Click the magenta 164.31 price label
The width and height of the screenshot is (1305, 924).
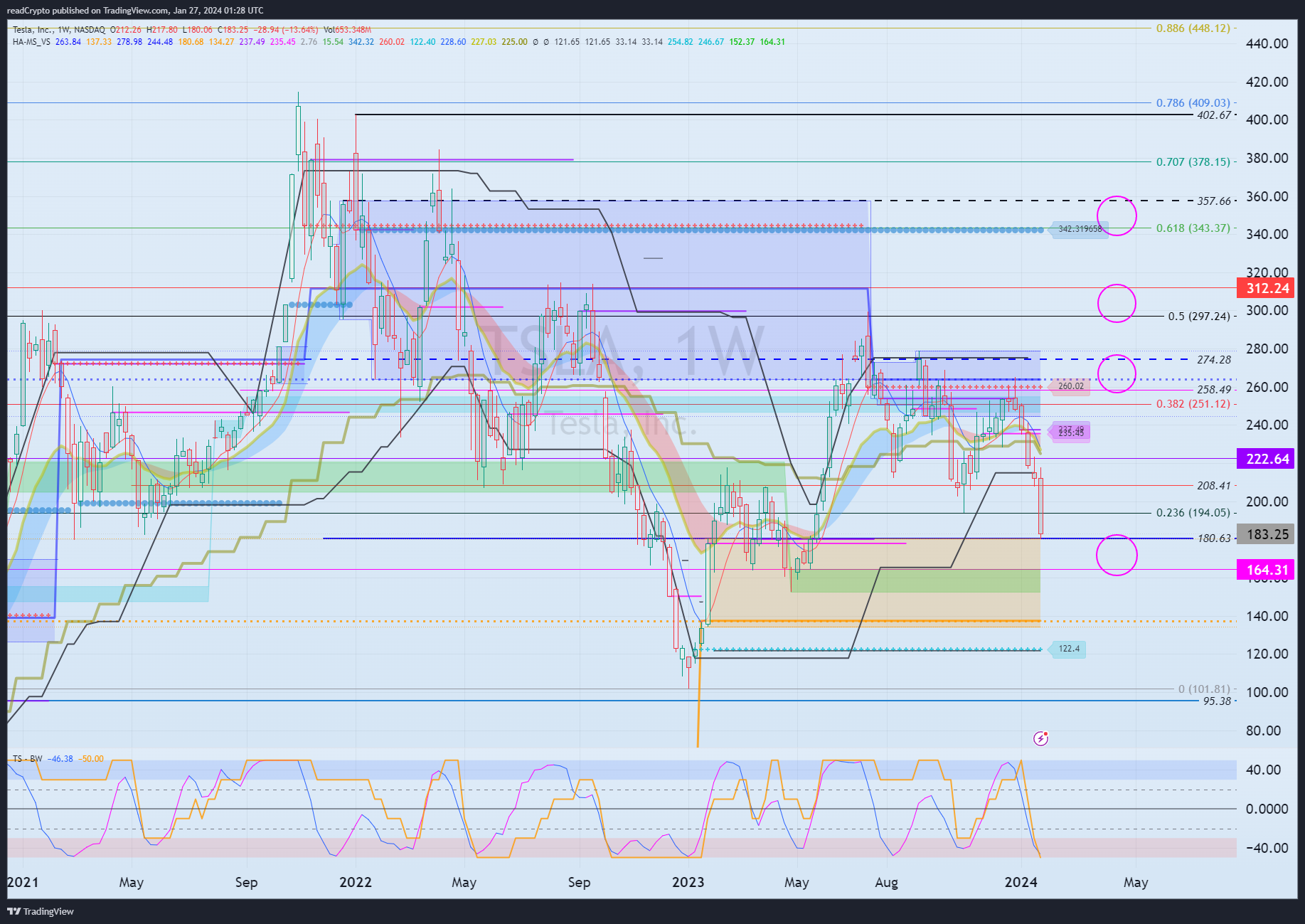[1267, 570]
